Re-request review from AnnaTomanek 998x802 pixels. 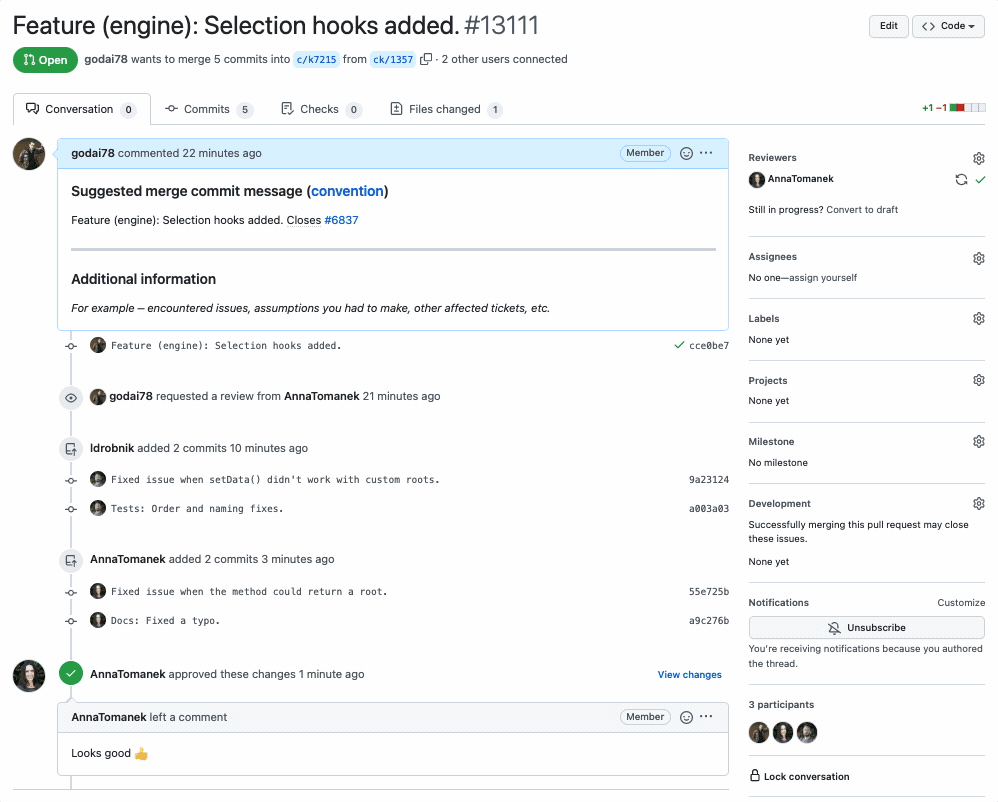[x=960, y=179]
